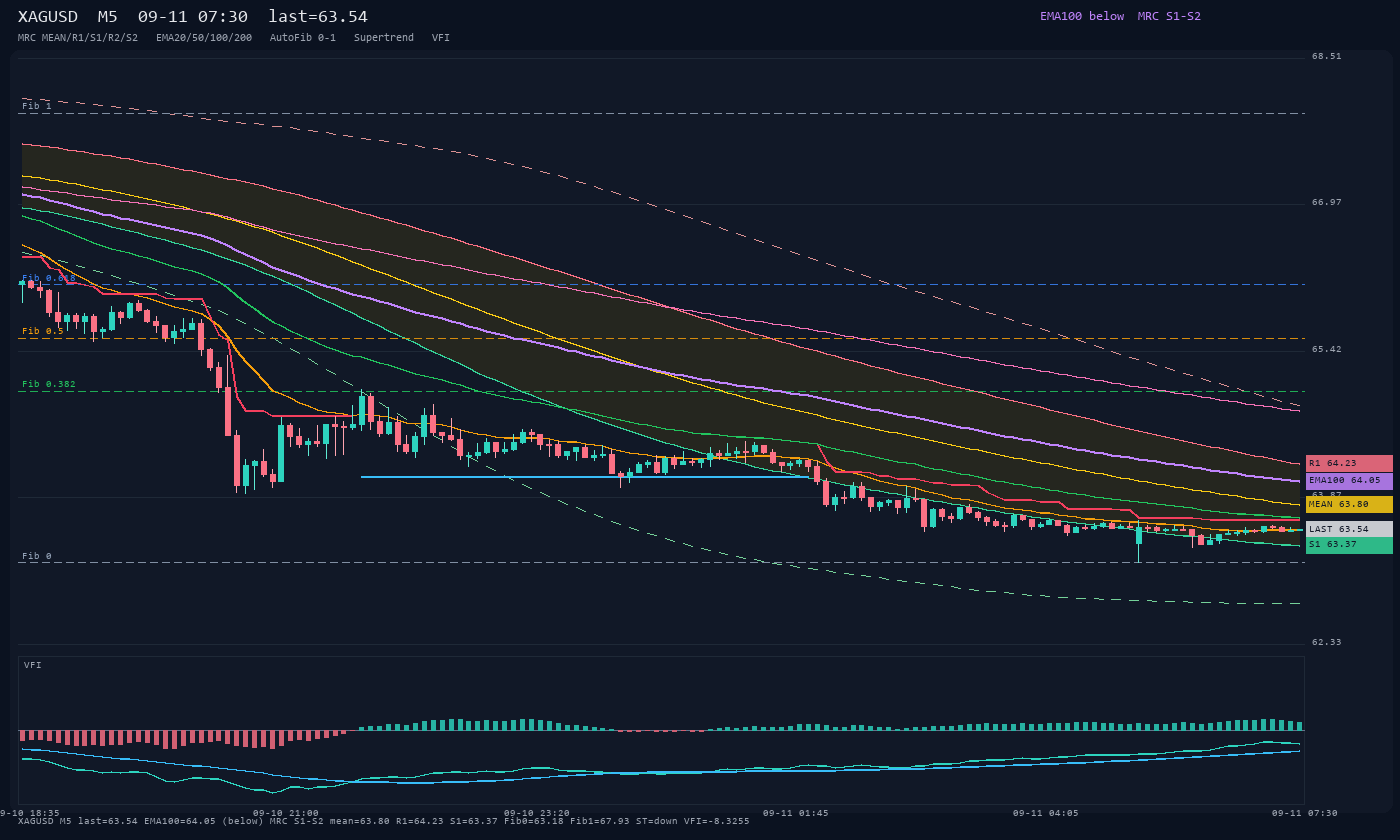This screenshot has width=1400, height=840.
Task: Click the 09-11 01:45 time axis label
Action: tap(796, 813)
